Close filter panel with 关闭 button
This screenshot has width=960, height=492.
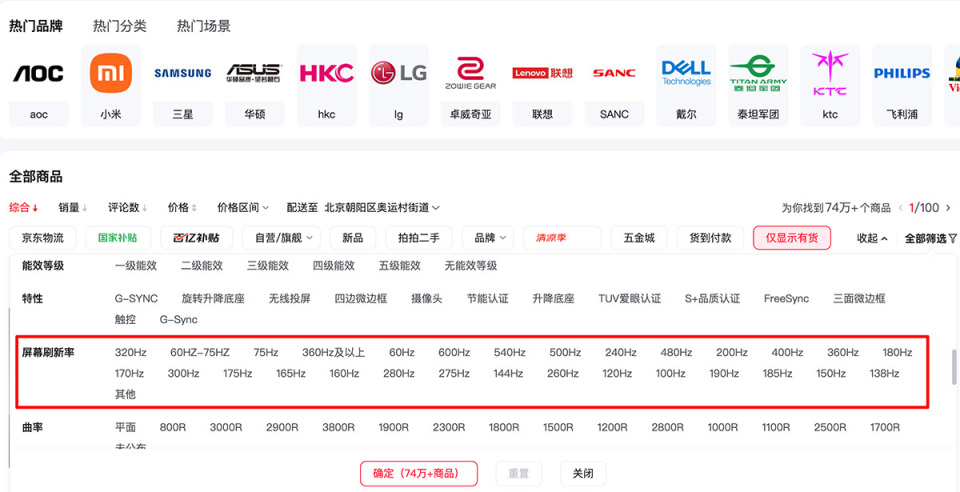coord(583,474)
